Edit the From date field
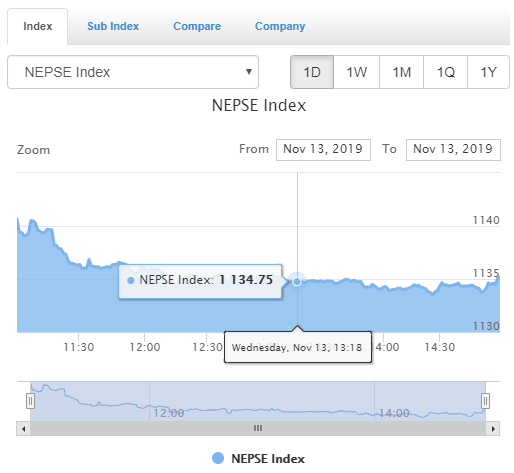 pyautogui.click(x=323, y=150)
